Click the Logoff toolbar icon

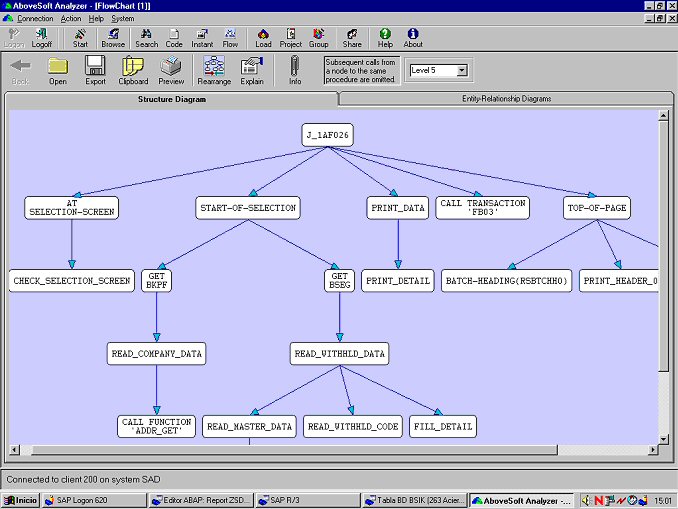click(x=41, y=38)
